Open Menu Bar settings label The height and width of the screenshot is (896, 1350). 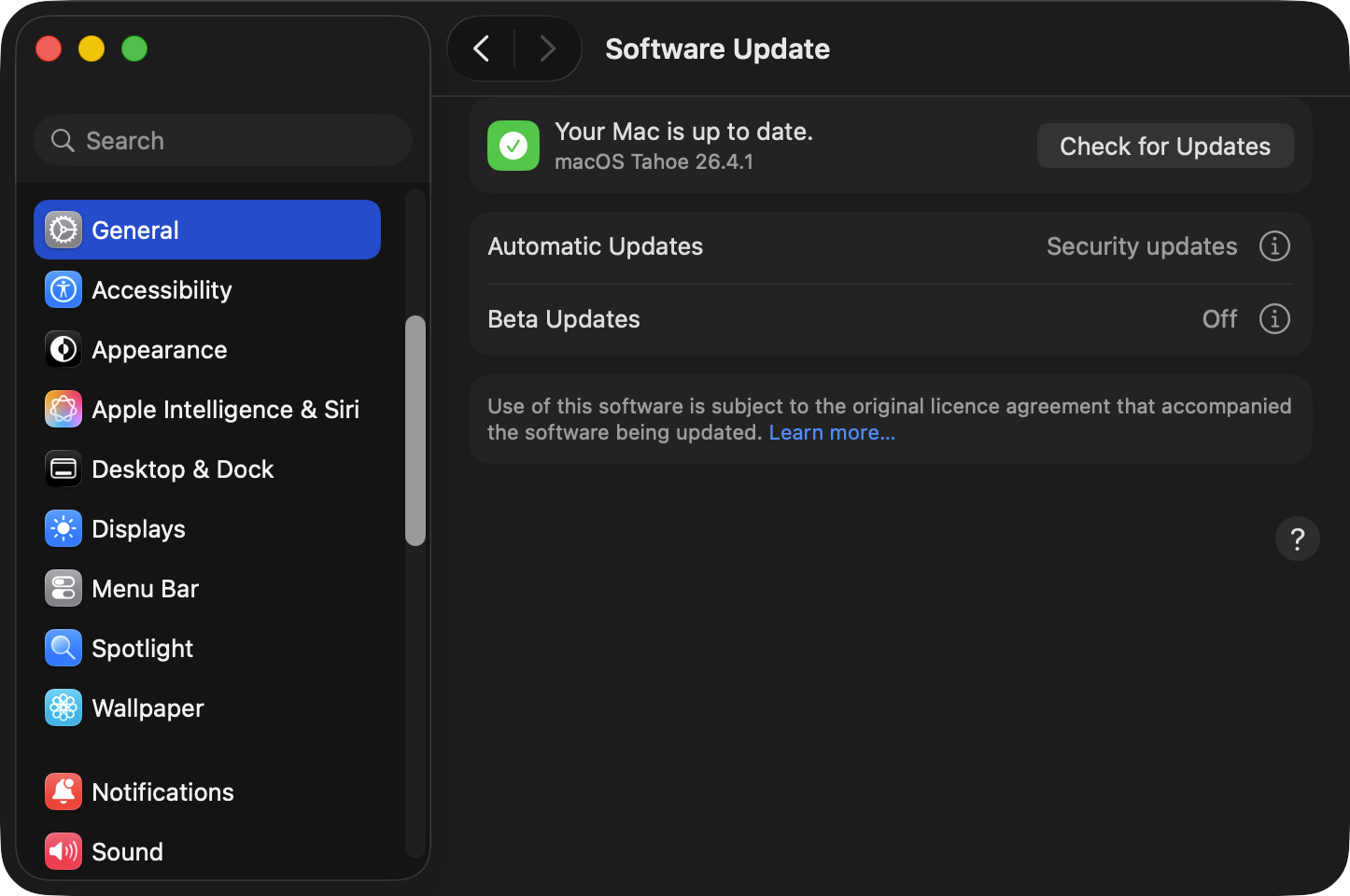tap(146, 589)
